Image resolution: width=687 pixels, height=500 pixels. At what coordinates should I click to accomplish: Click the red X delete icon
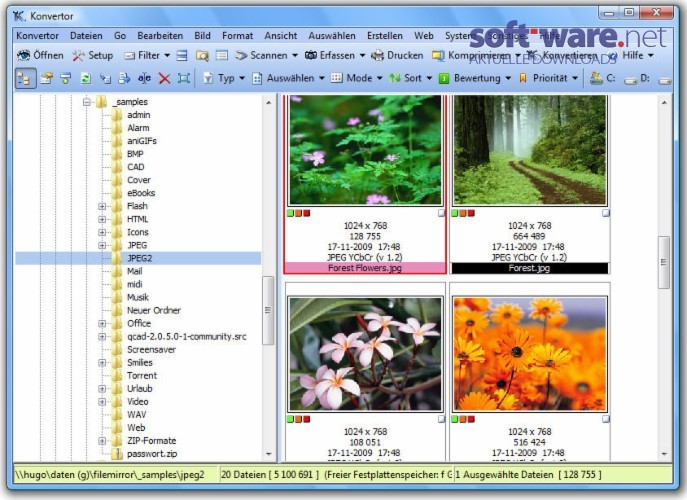164,78
